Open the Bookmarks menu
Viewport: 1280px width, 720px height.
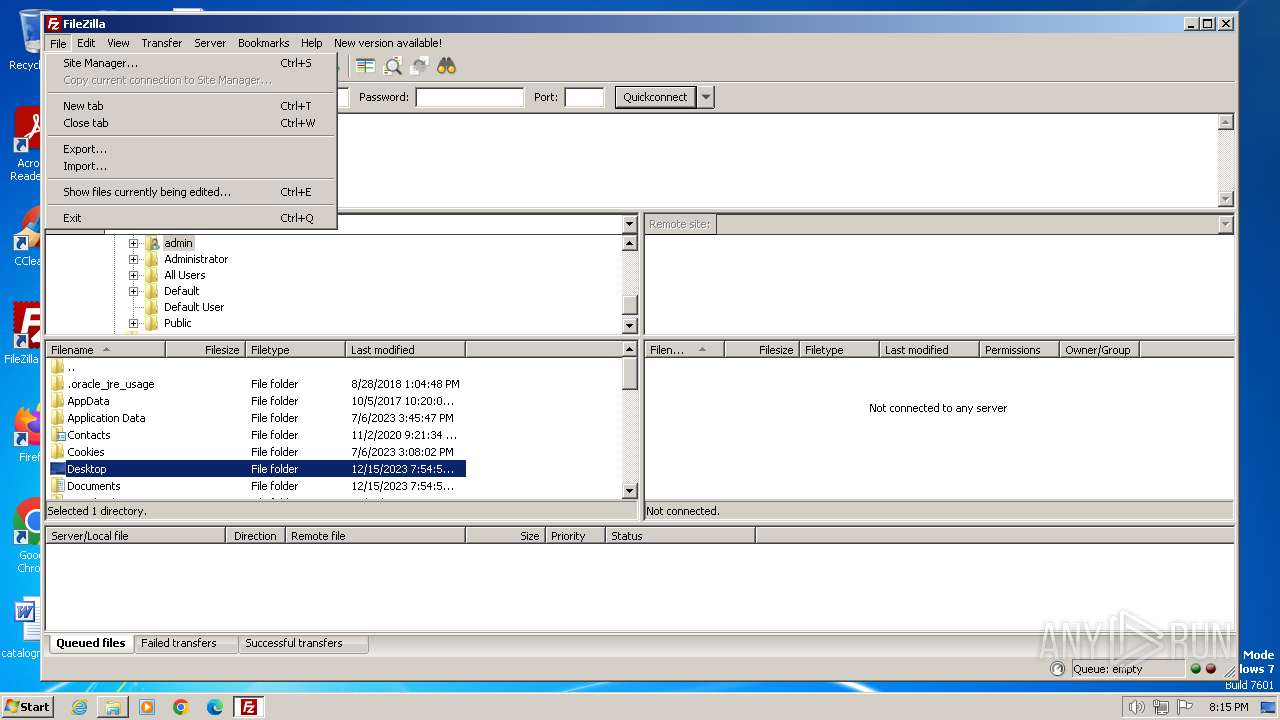coord(263,43)
